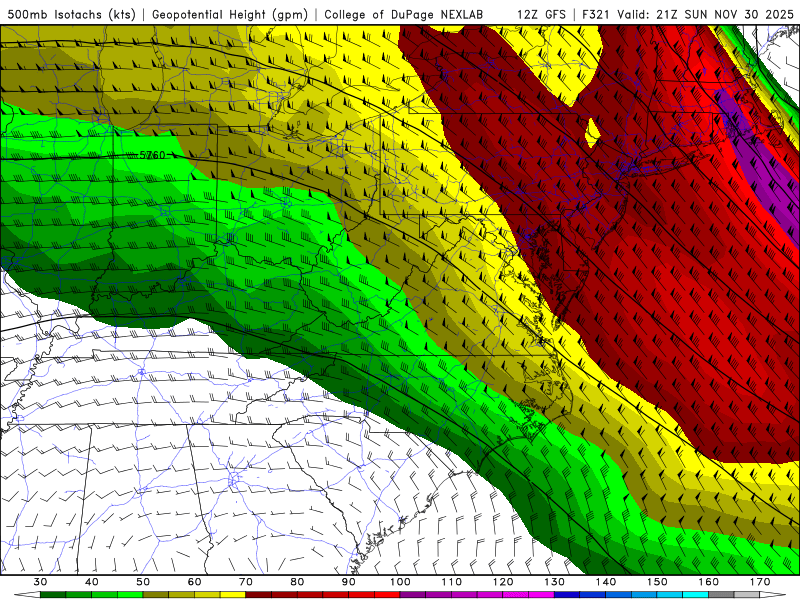The height and width of the screenshot is (600, 800).
Task: Click the '5760' height contour label
Action: click(152, 155)
